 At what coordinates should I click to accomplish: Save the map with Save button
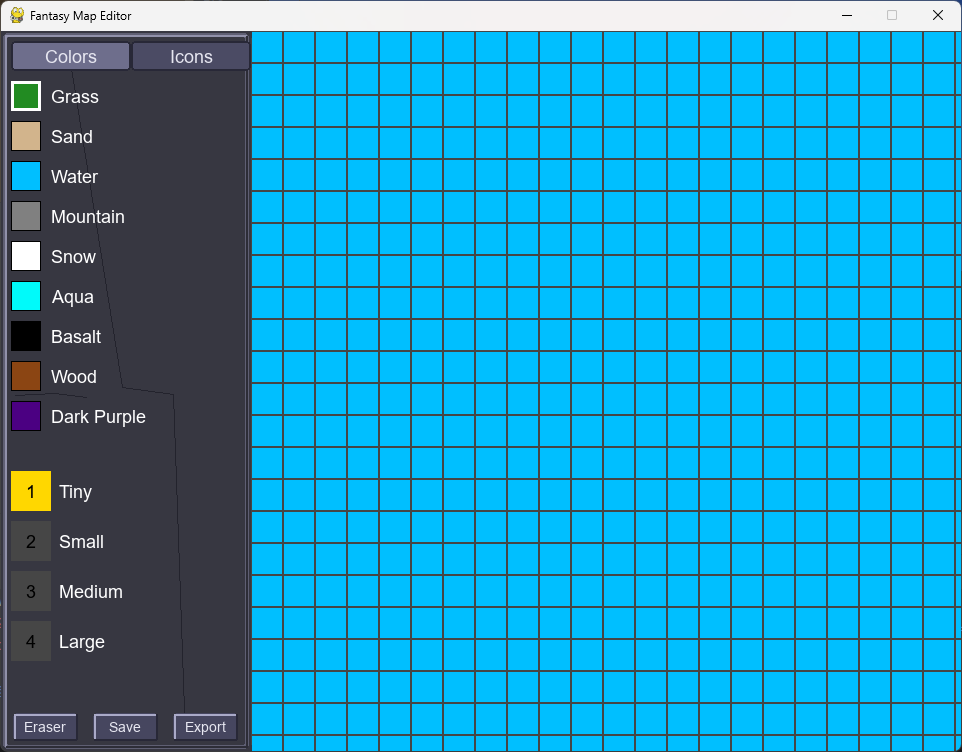pos(125,727)
